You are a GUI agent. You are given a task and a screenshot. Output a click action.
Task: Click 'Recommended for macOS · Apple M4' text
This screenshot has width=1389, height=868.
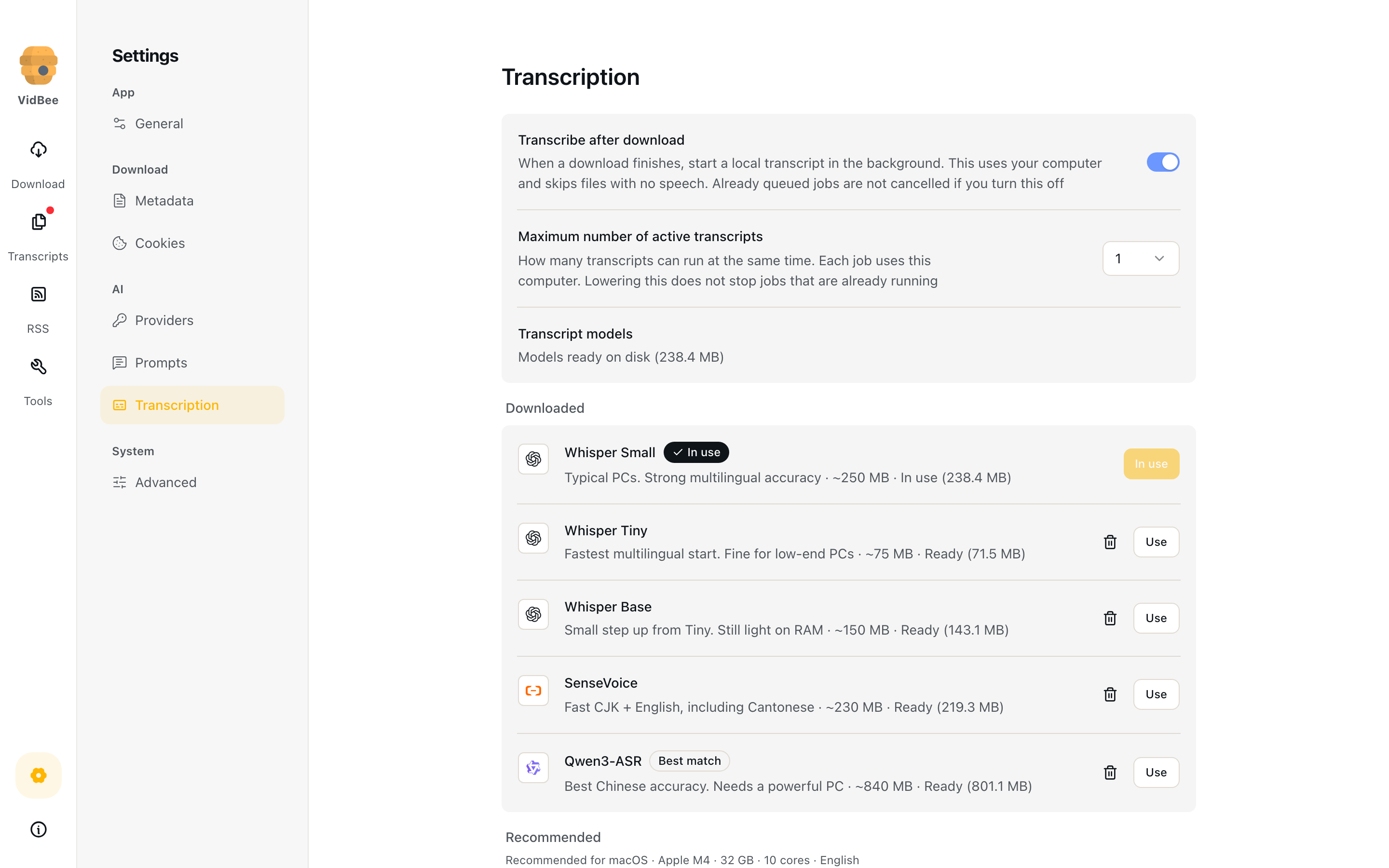[x=608, y=860]
